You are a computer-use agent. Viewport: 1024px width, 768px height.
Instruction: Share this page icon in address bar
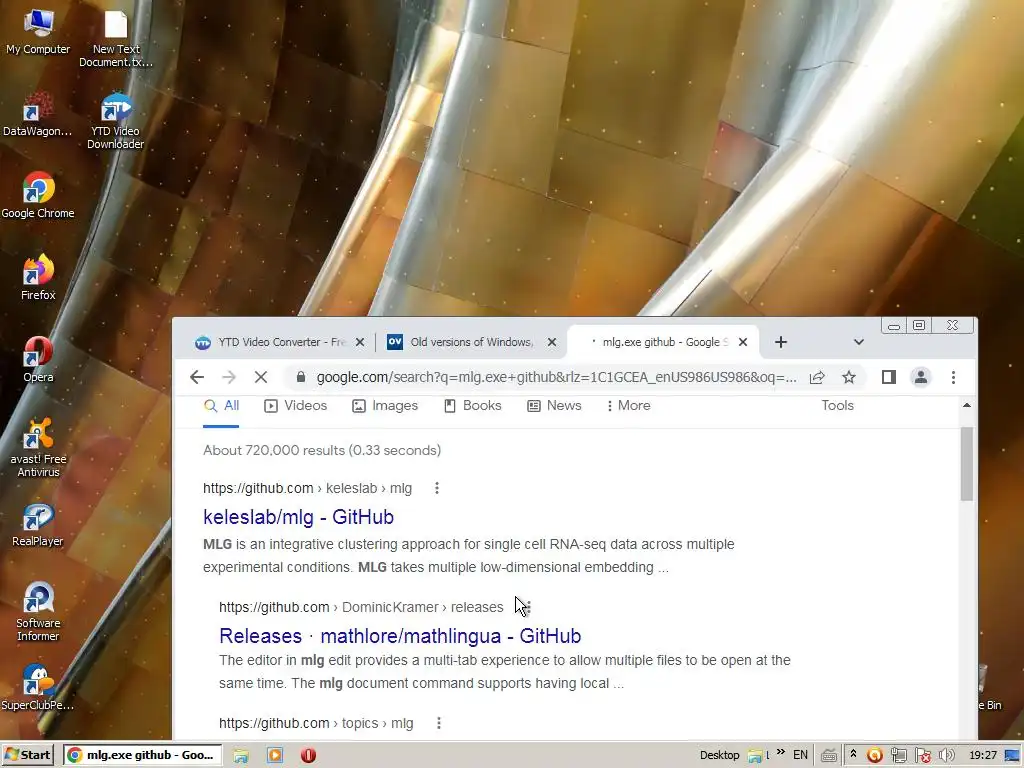tap(817, 377)
